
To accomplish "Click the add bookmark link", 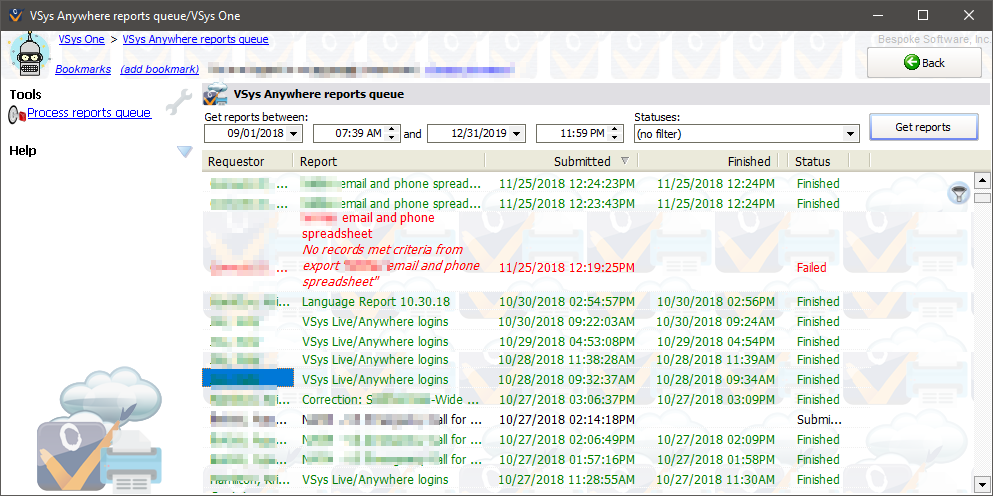I will 159,69.
